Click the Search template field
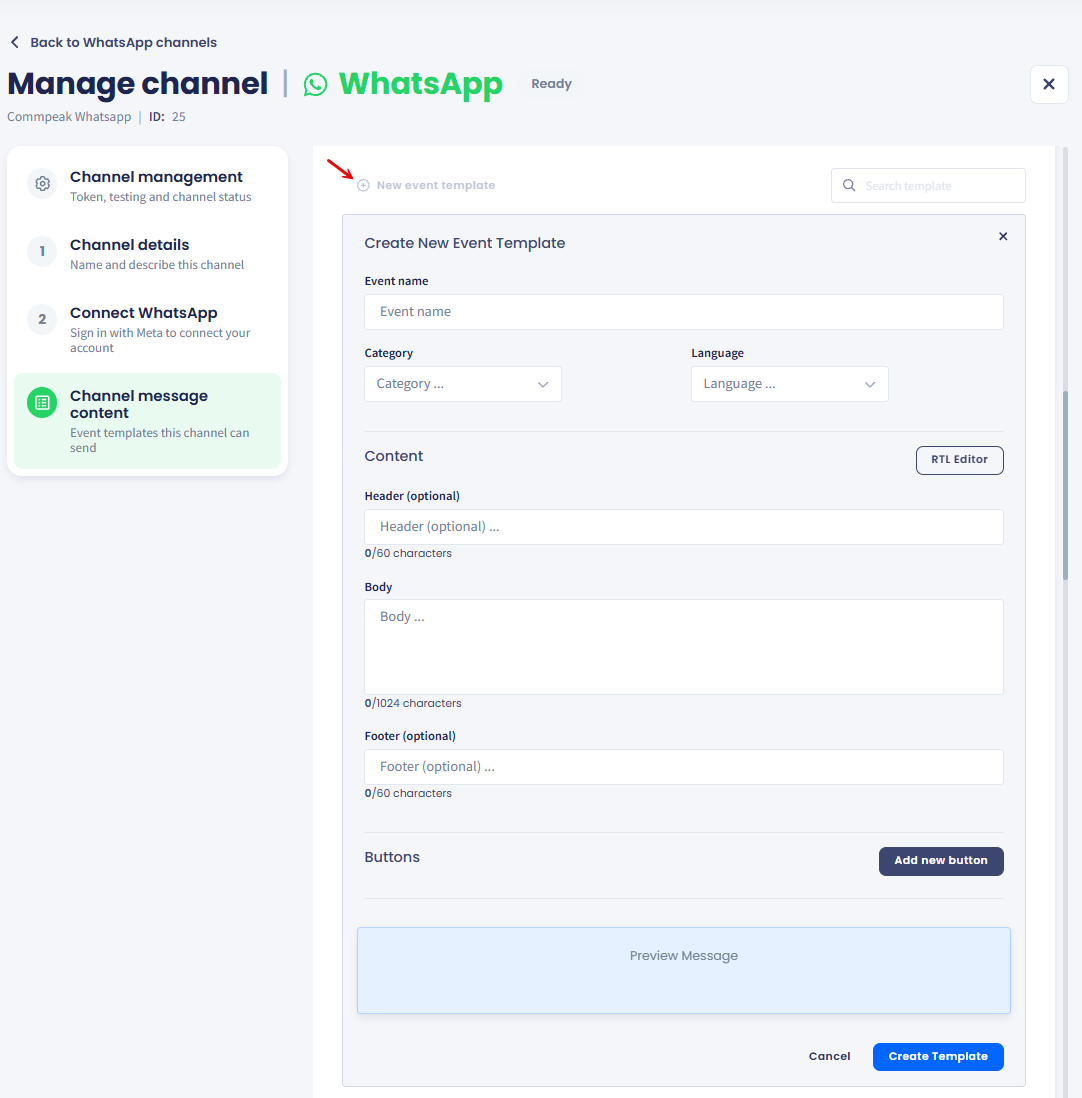 pos(928,186)
